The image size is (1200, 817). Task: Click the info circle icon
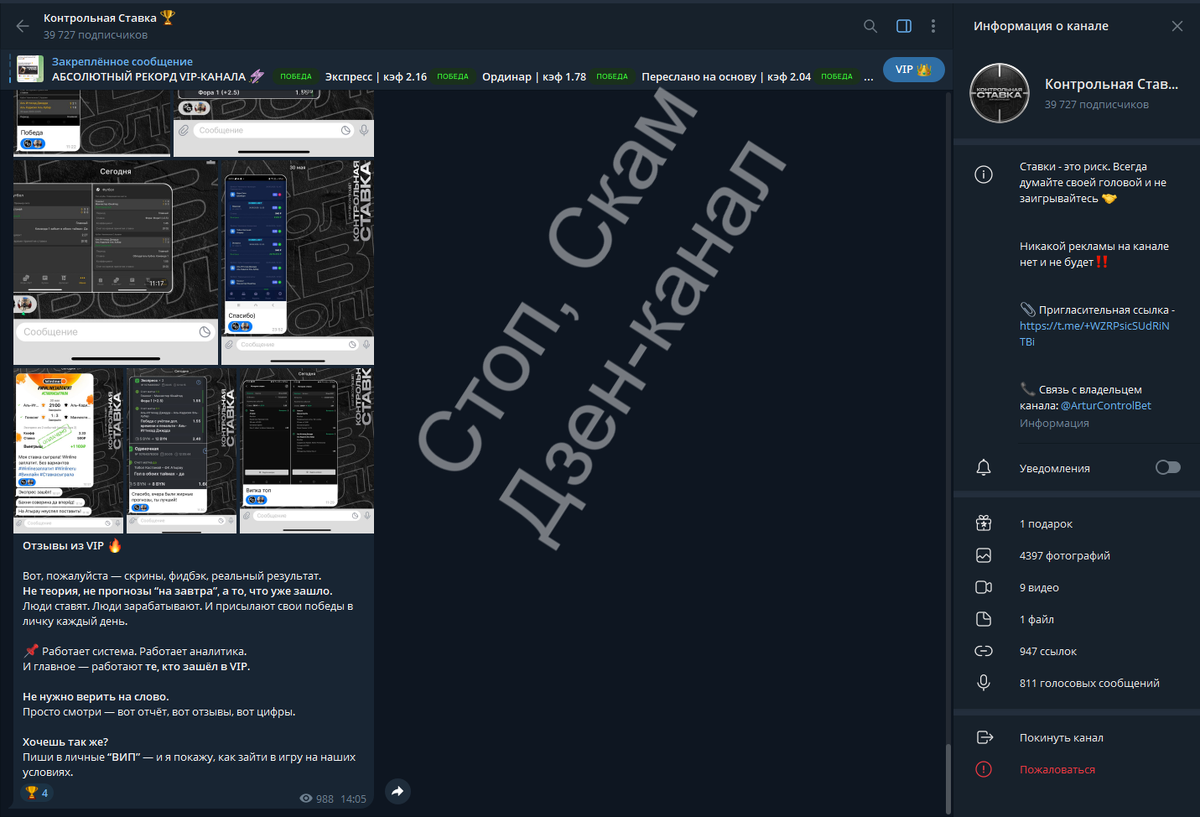click(984, 175)
